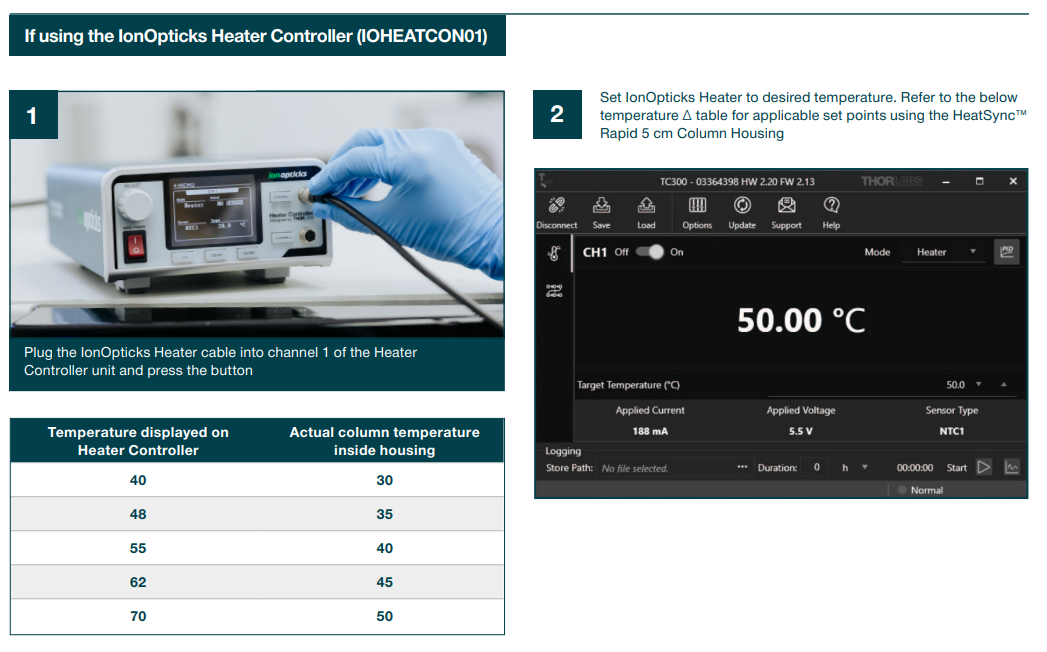Decrease target temperature with the down arrow

click(x=979, y=385)
